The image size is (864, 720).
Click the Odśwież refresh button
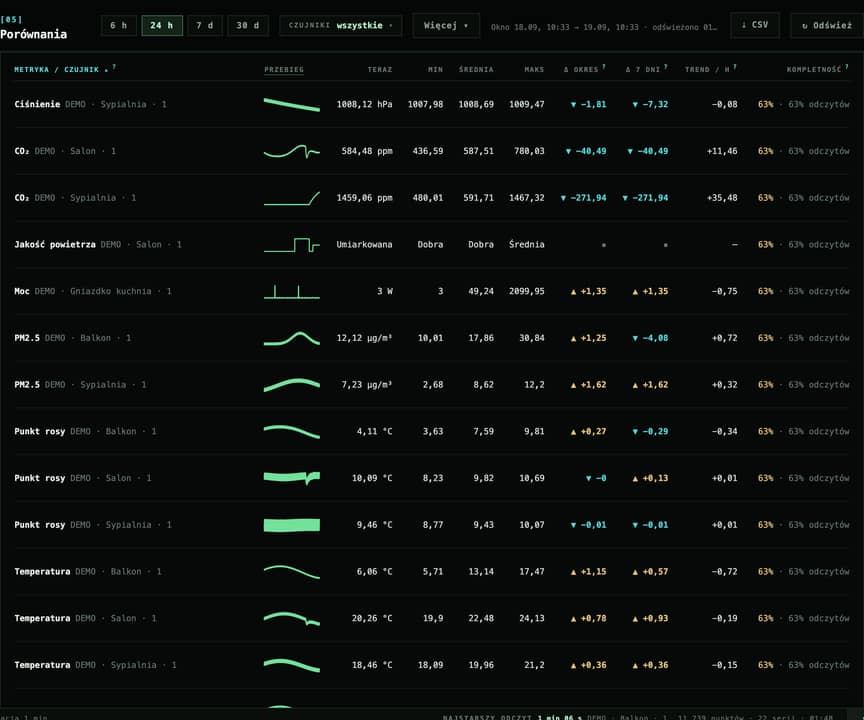(x=827, y=25)
